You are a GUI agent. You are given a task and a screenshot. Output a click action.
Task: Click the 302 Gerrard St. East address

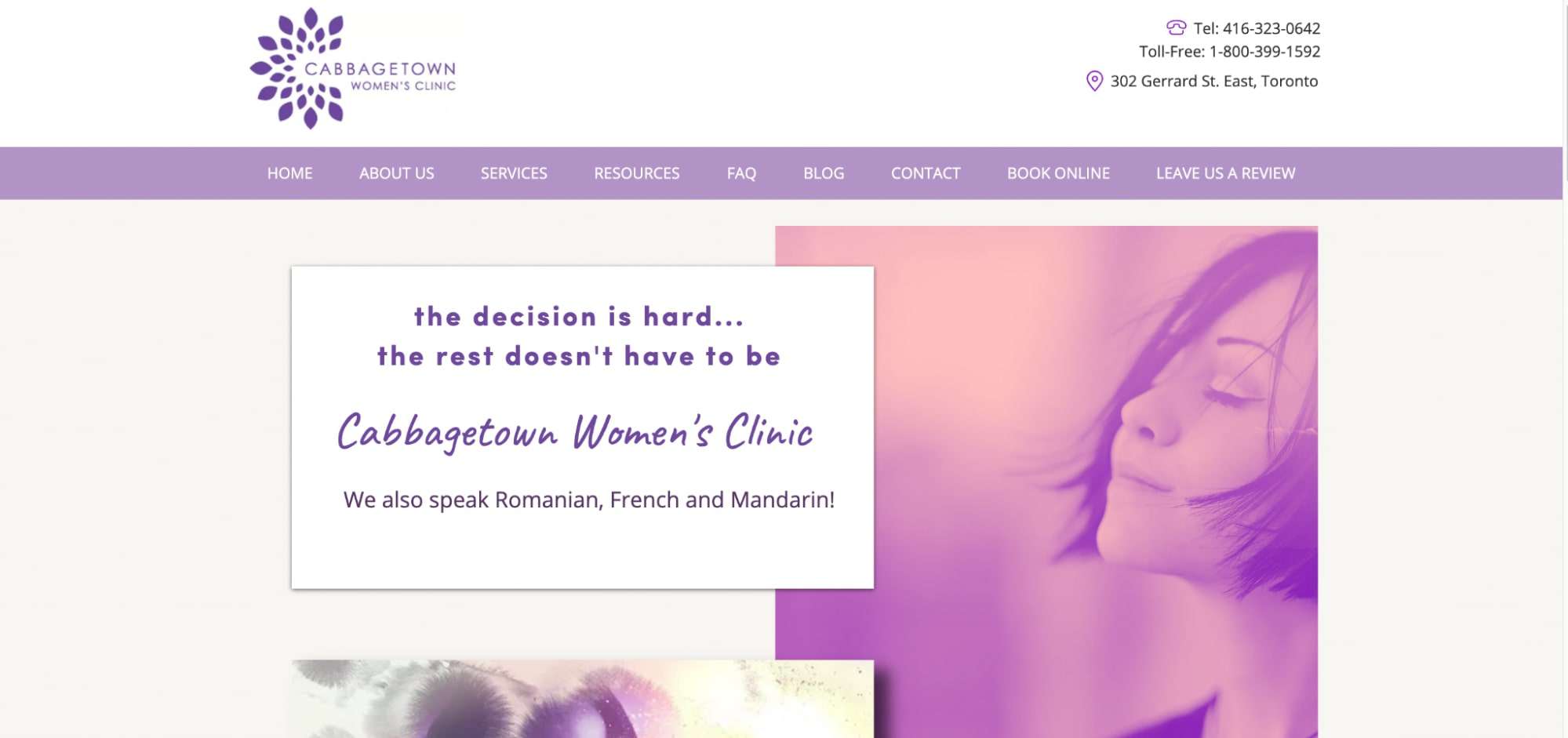pos(1213,82)
